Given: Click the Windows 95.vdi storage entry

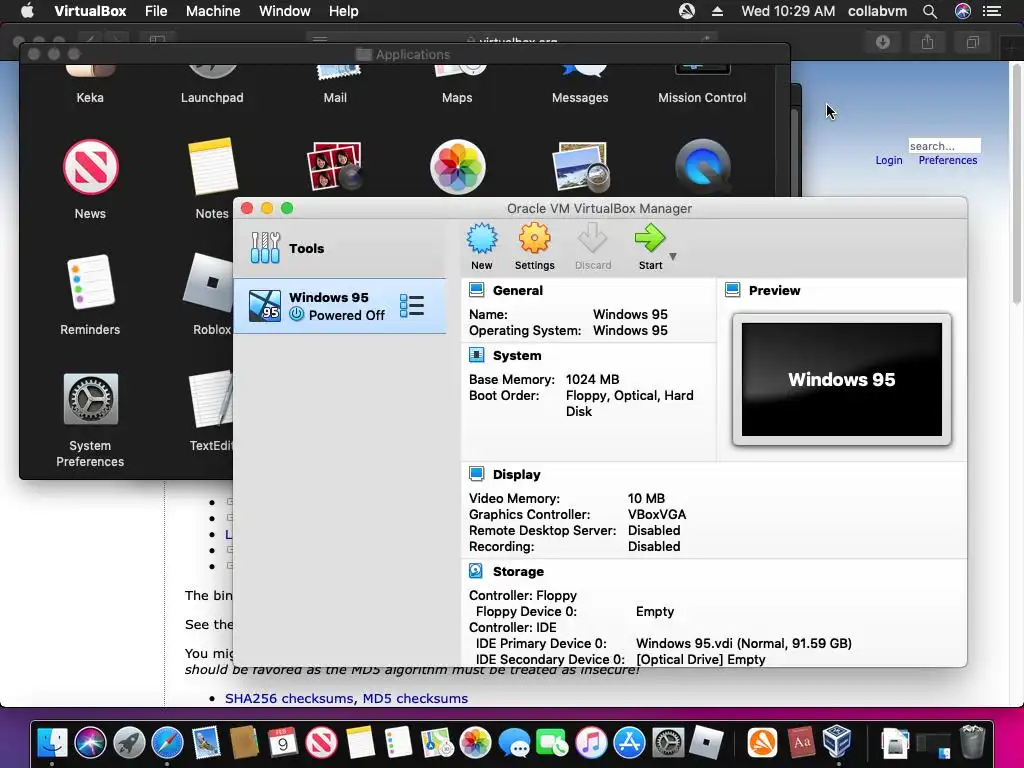Looking at the screenshot, I should 744,643.
